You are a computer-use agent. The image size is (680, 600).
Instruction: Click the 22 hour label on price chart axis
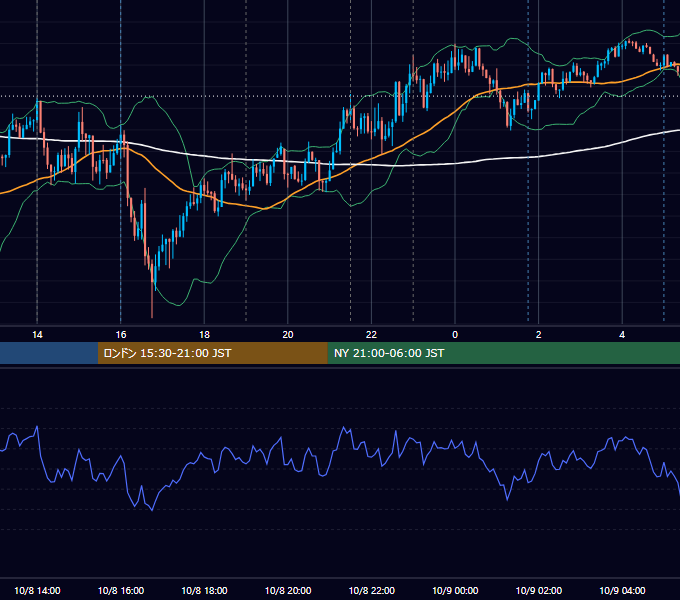tap(371, 335)
